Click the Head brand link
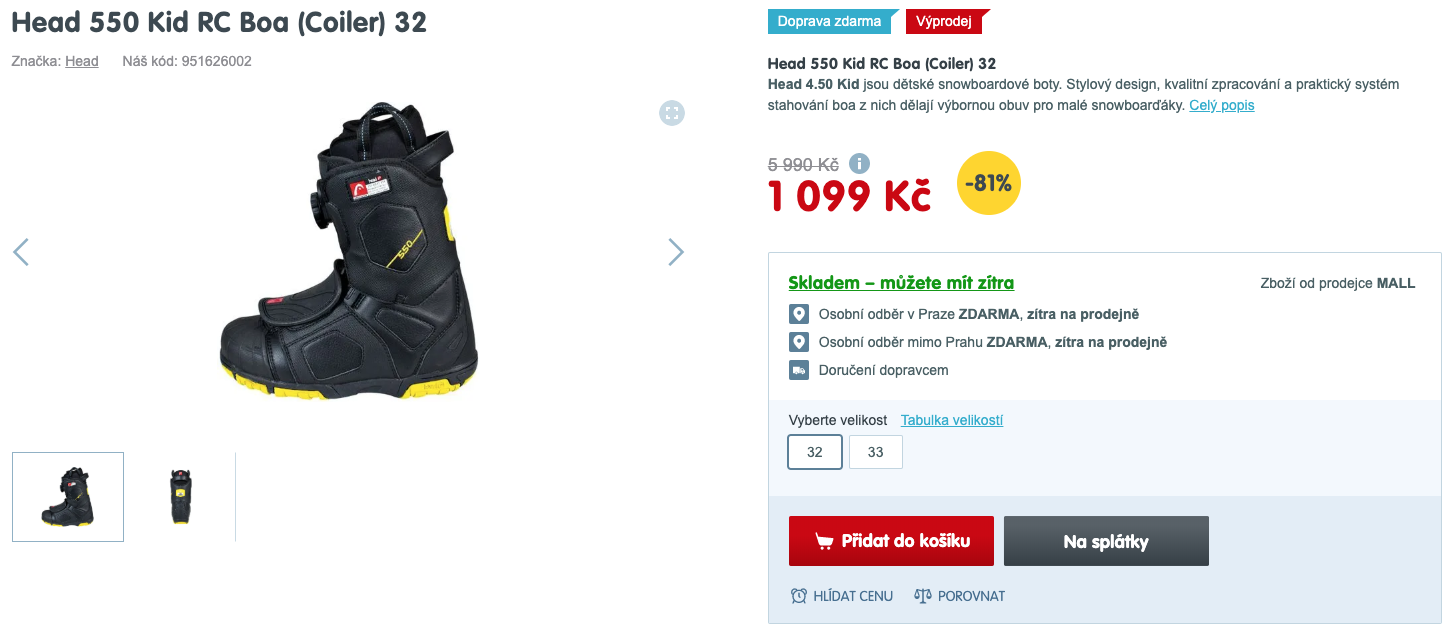1449x631 pixels. pos(82,61)
